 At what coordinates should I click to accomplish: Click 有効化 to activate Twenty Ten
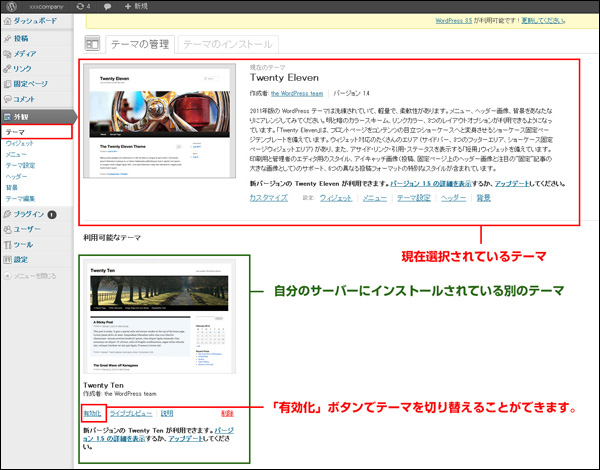pyautogui.click(x=93, y=412)
